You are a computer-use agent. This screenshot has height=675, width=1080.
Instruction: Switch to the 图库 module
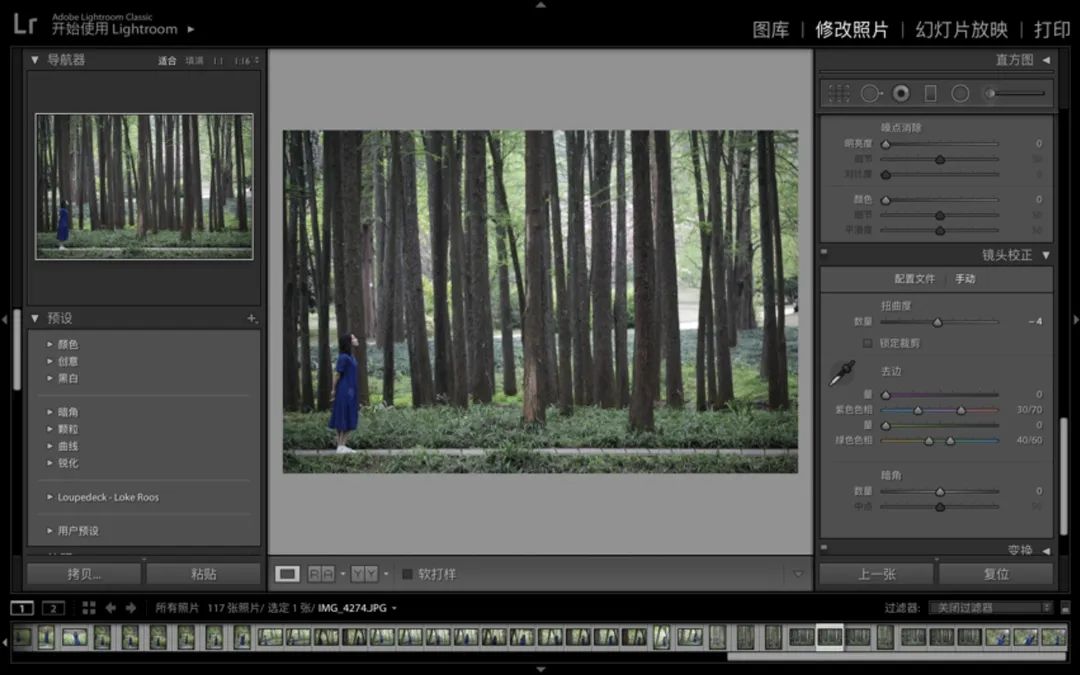(770, 30)
